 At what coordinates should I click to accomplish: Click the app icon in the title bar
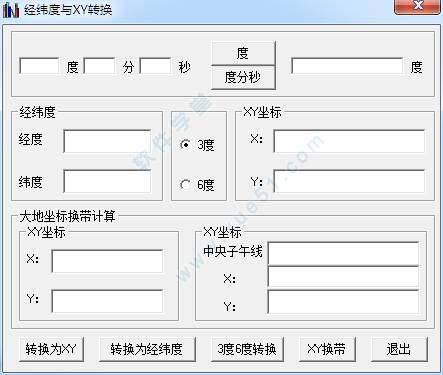click(11, 10)
